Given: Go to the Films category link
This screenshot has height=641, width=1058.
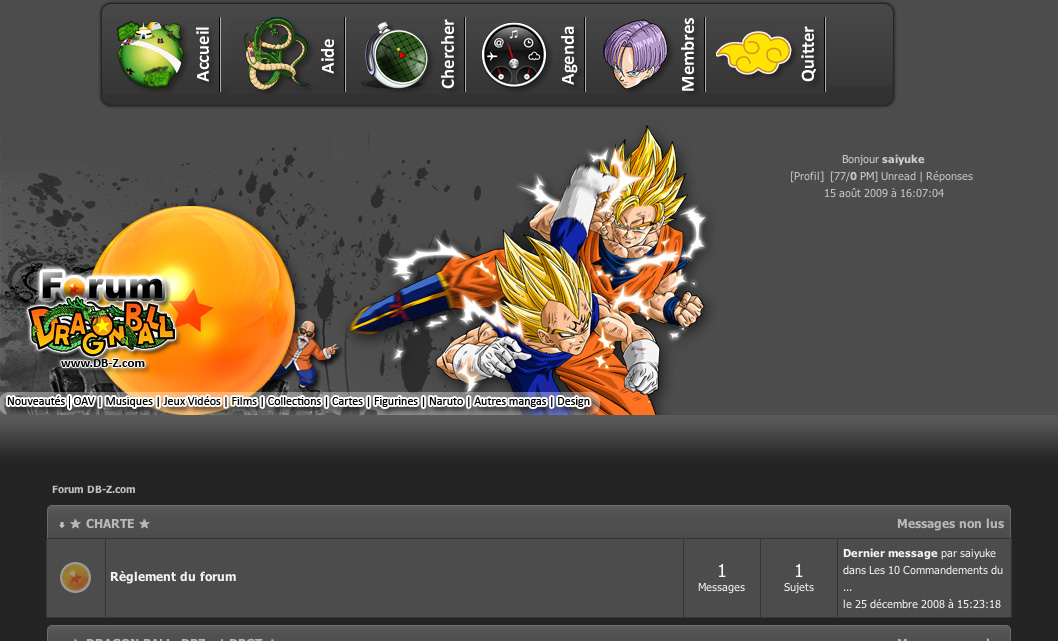Looking at the screenshot, I should point(244,401).
